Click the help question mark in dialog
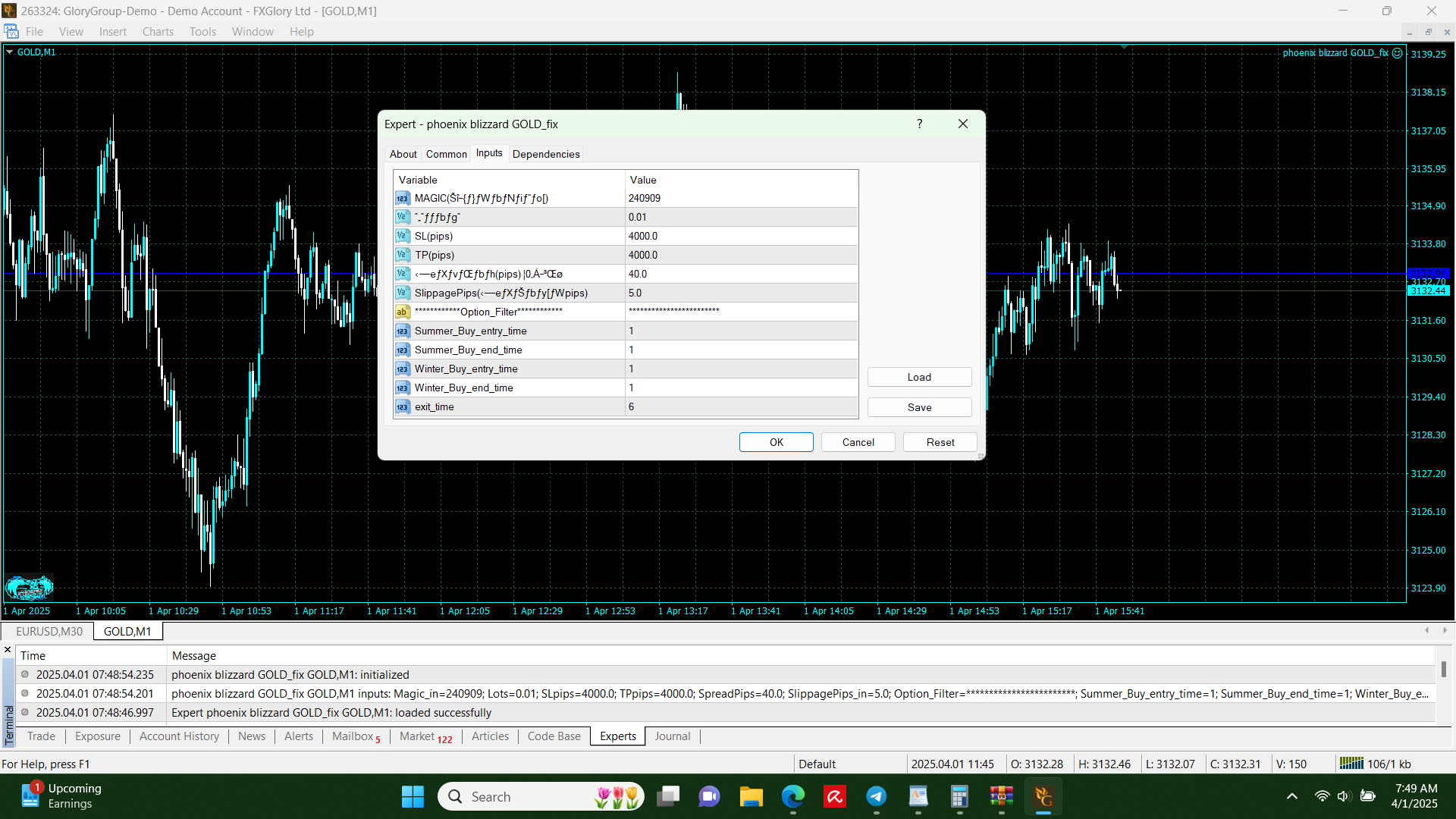1456x819 pixels. pos(919,124)
